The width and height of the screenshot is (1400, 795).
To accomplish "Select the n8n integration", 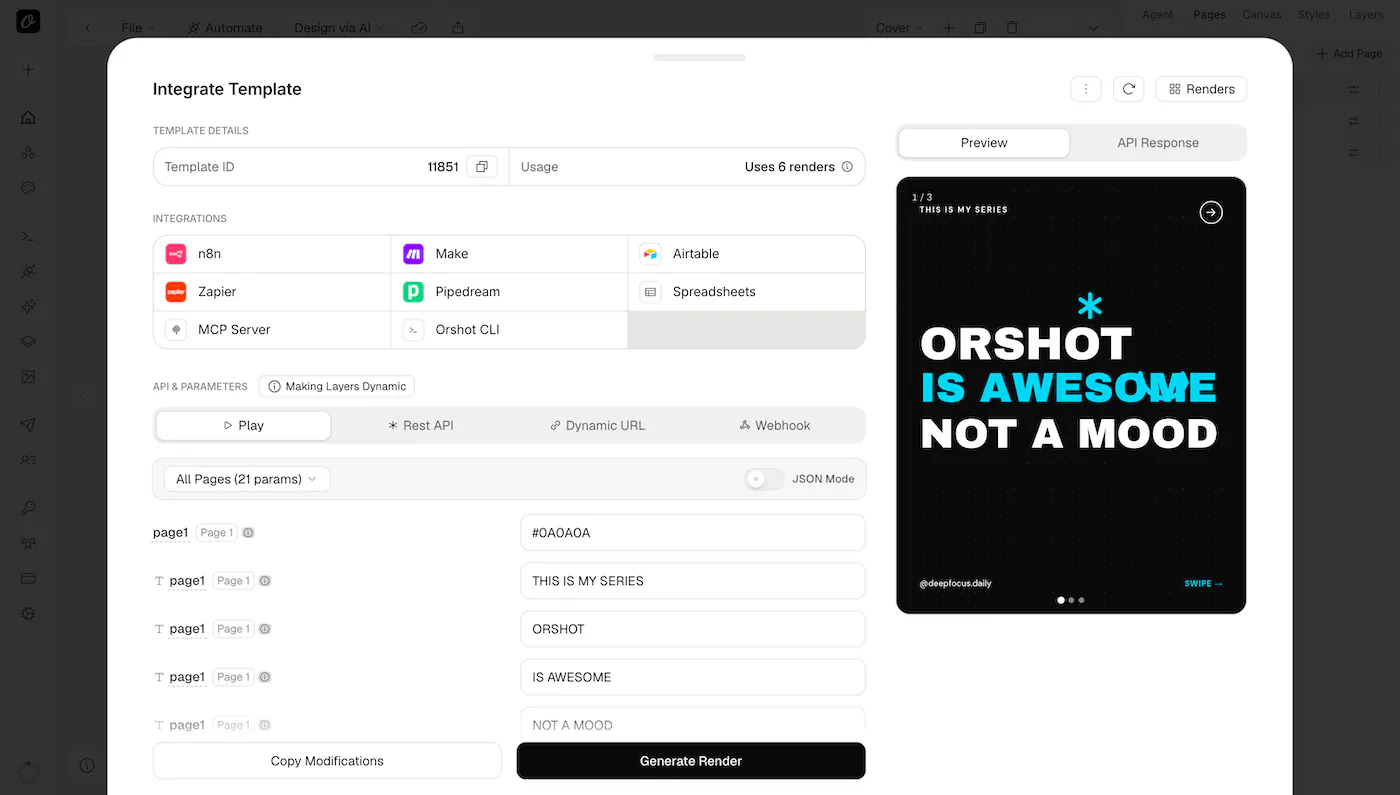I will 272,254.
